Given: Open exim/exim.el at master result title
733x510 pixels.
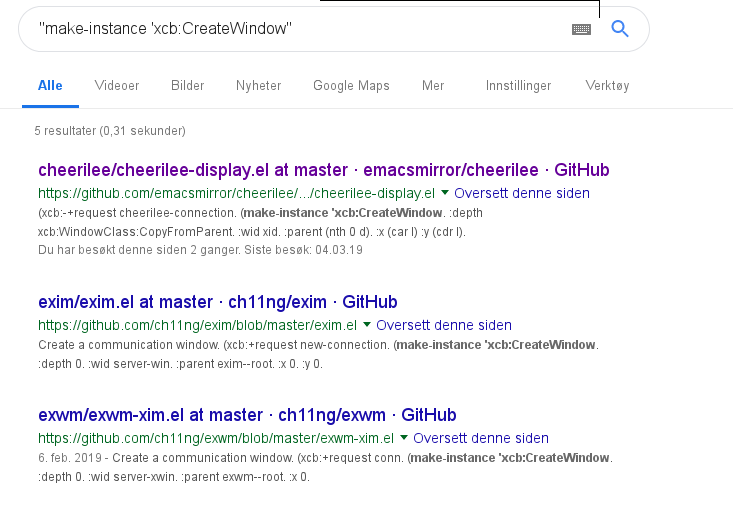Looking at the screenshot, I should (x=218, y=302).
